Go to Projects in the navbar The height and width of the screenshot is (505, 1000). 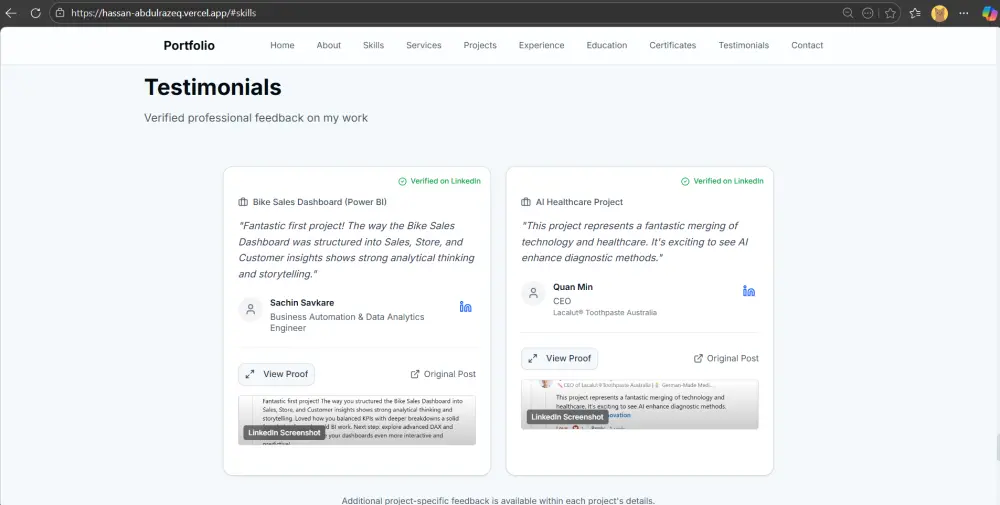coord(480,45)
